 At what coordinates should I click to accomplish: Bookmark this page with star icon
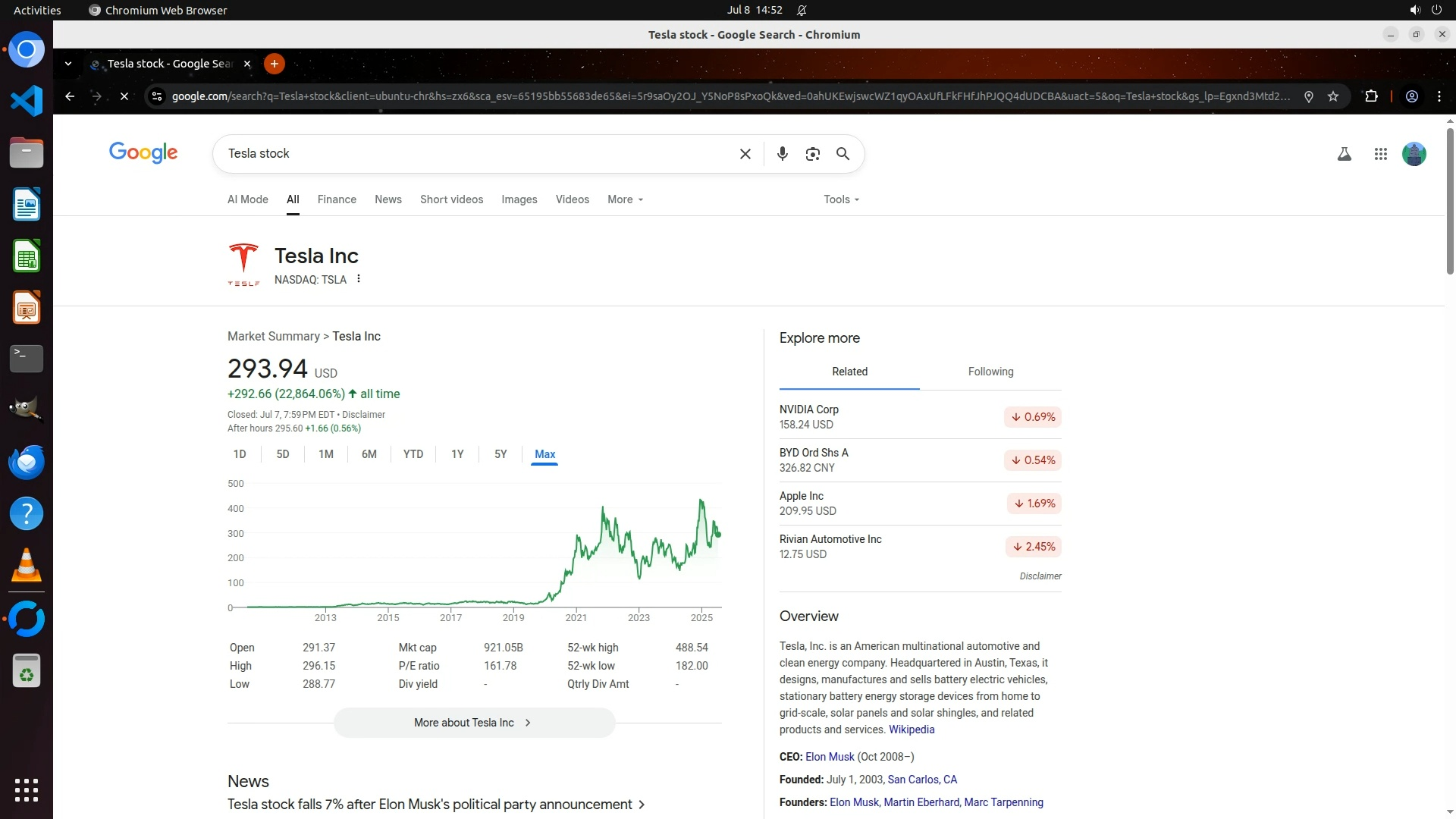[x=1333, y=96]
